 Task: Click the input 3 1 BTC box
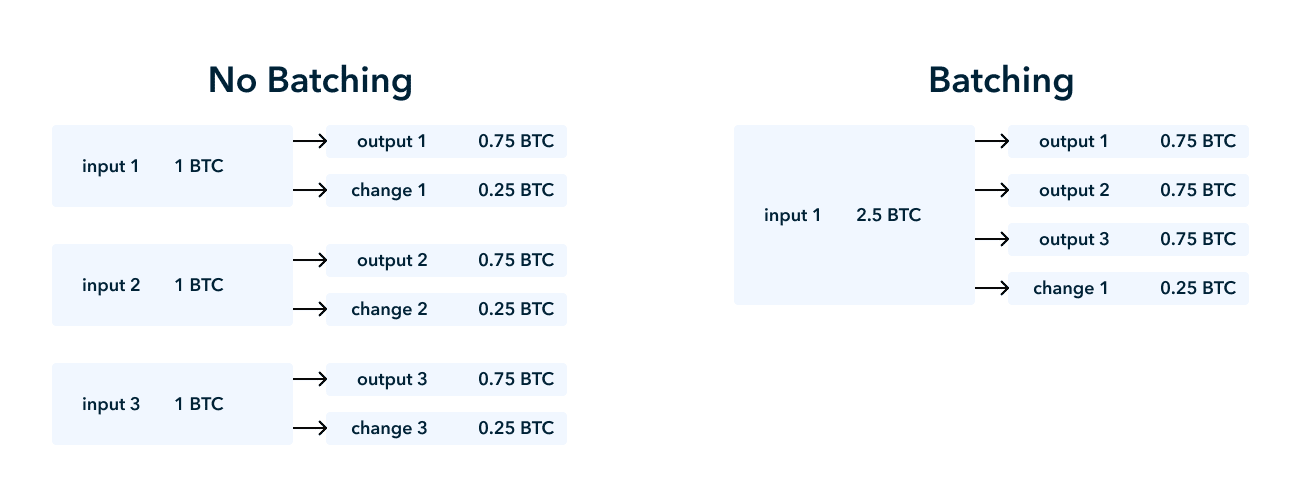point(172,404)
